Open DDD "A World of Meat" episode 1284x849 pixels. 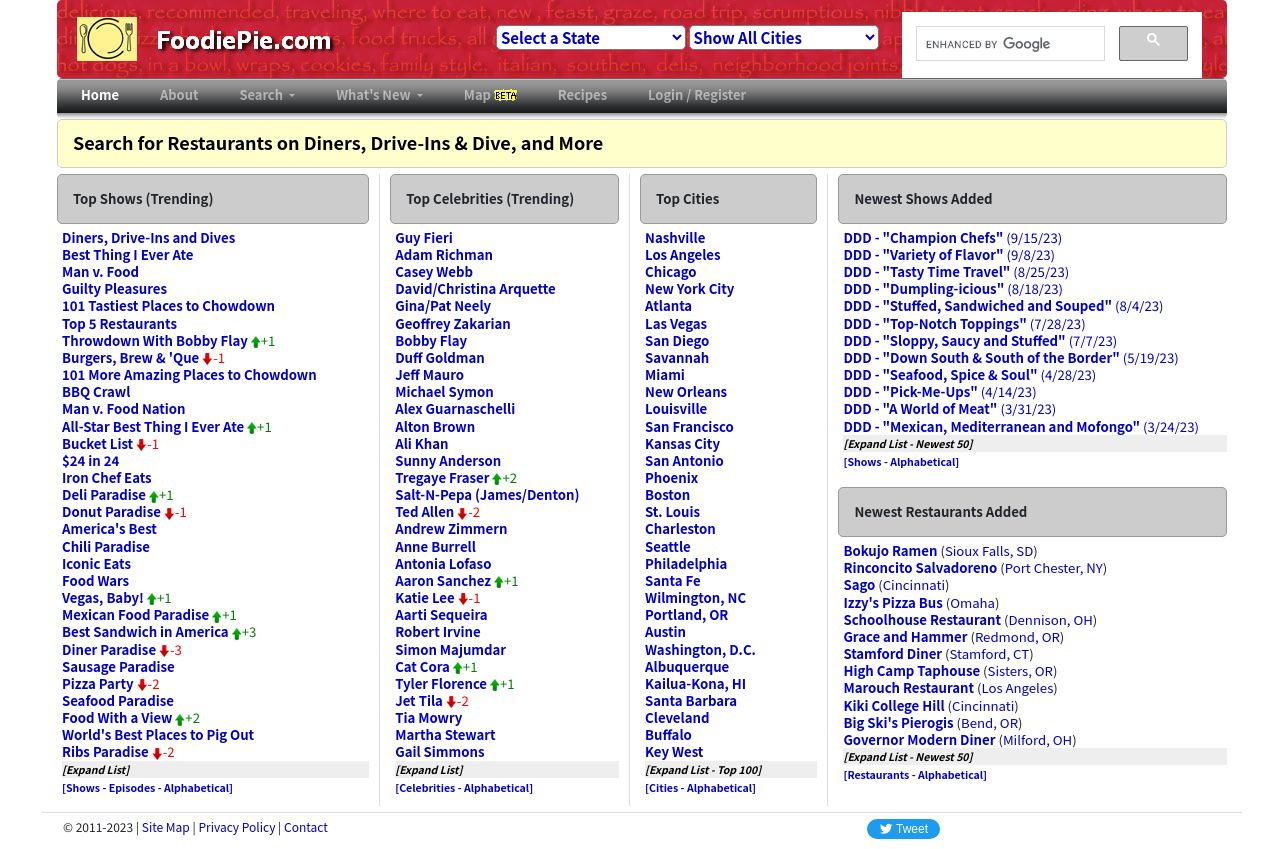(x=920, y=409)
